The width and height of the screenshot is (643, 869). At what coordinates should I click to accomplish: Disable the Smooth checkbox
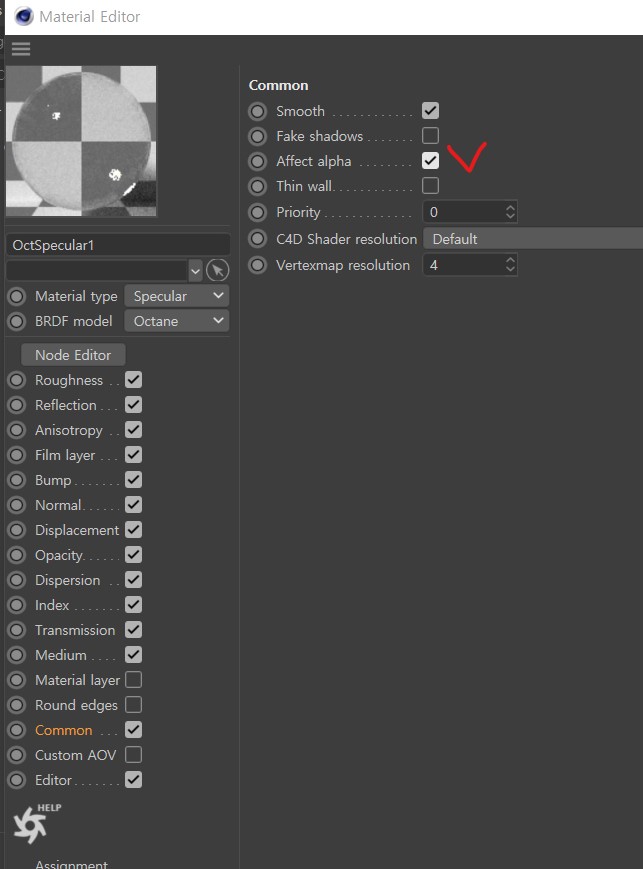[x=430, y=111]
